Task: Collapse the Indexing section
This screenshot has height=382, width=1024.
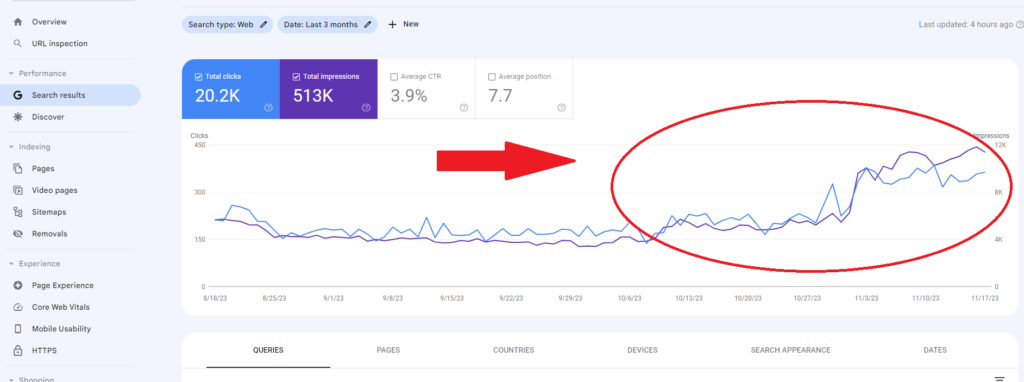Action: click(x=10, y=147)
